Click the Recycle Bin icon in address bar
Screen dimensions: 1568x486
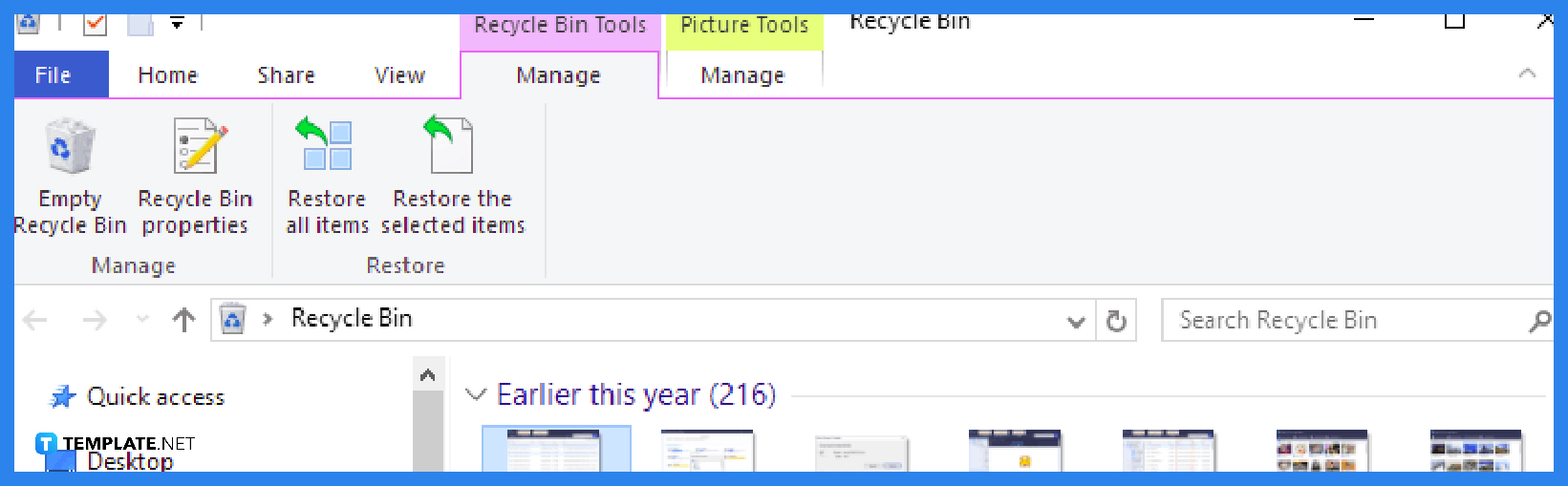pos(232,319)
